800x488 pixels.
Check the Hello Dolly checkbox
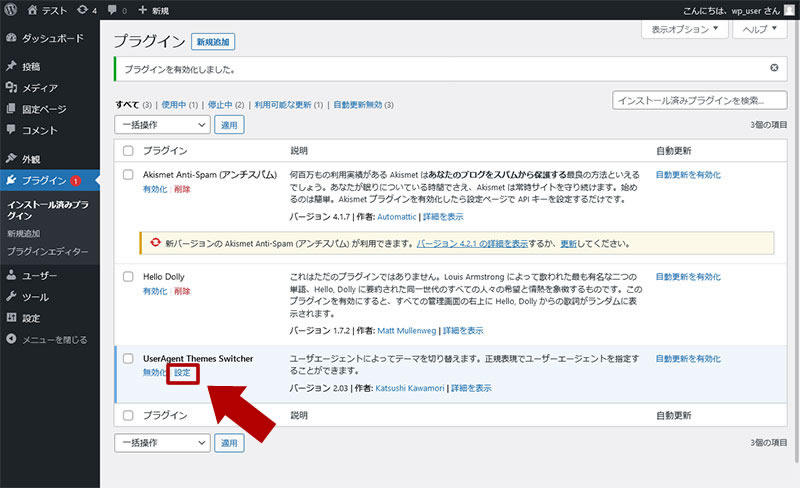point(128,277)
